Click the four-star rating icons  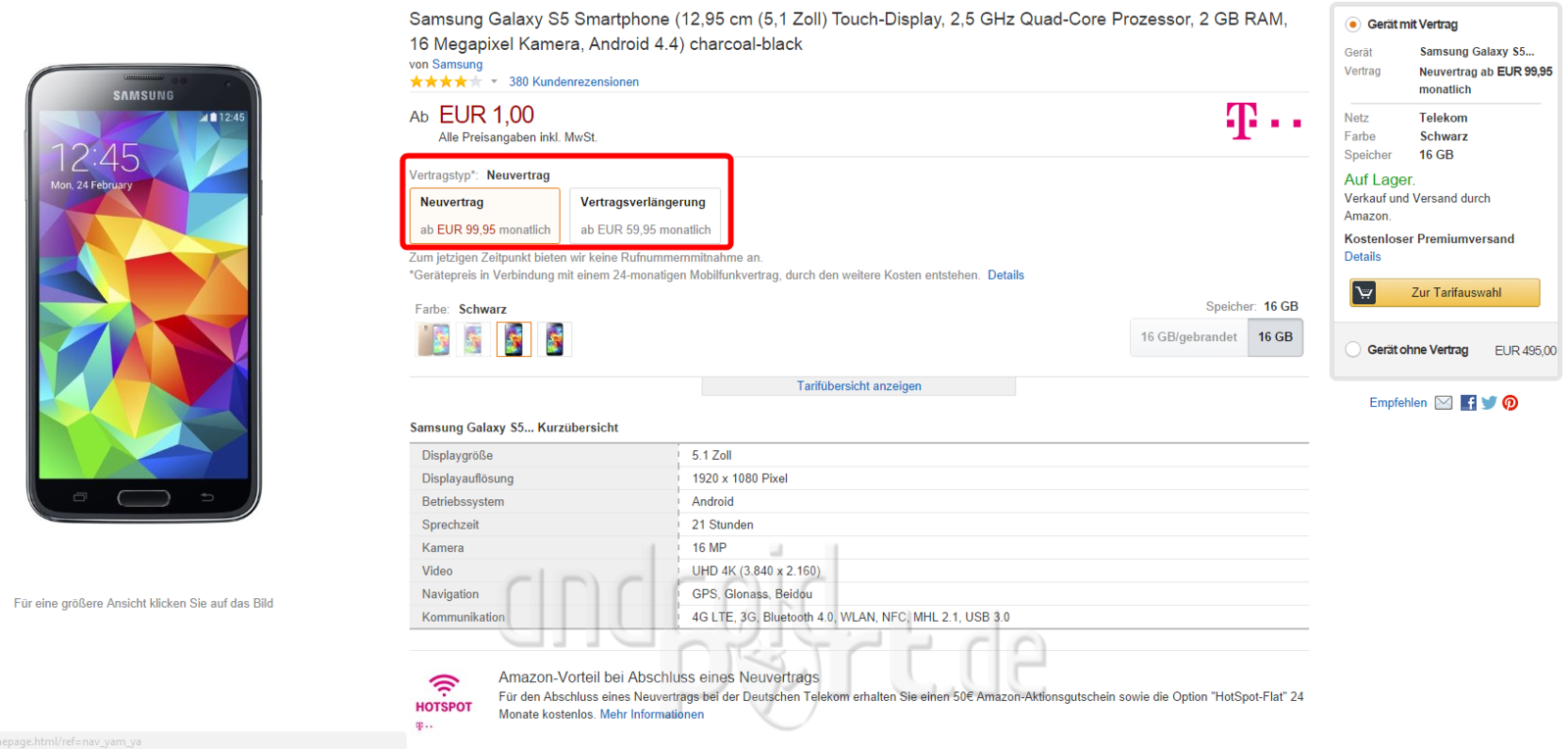pos(446,82)
